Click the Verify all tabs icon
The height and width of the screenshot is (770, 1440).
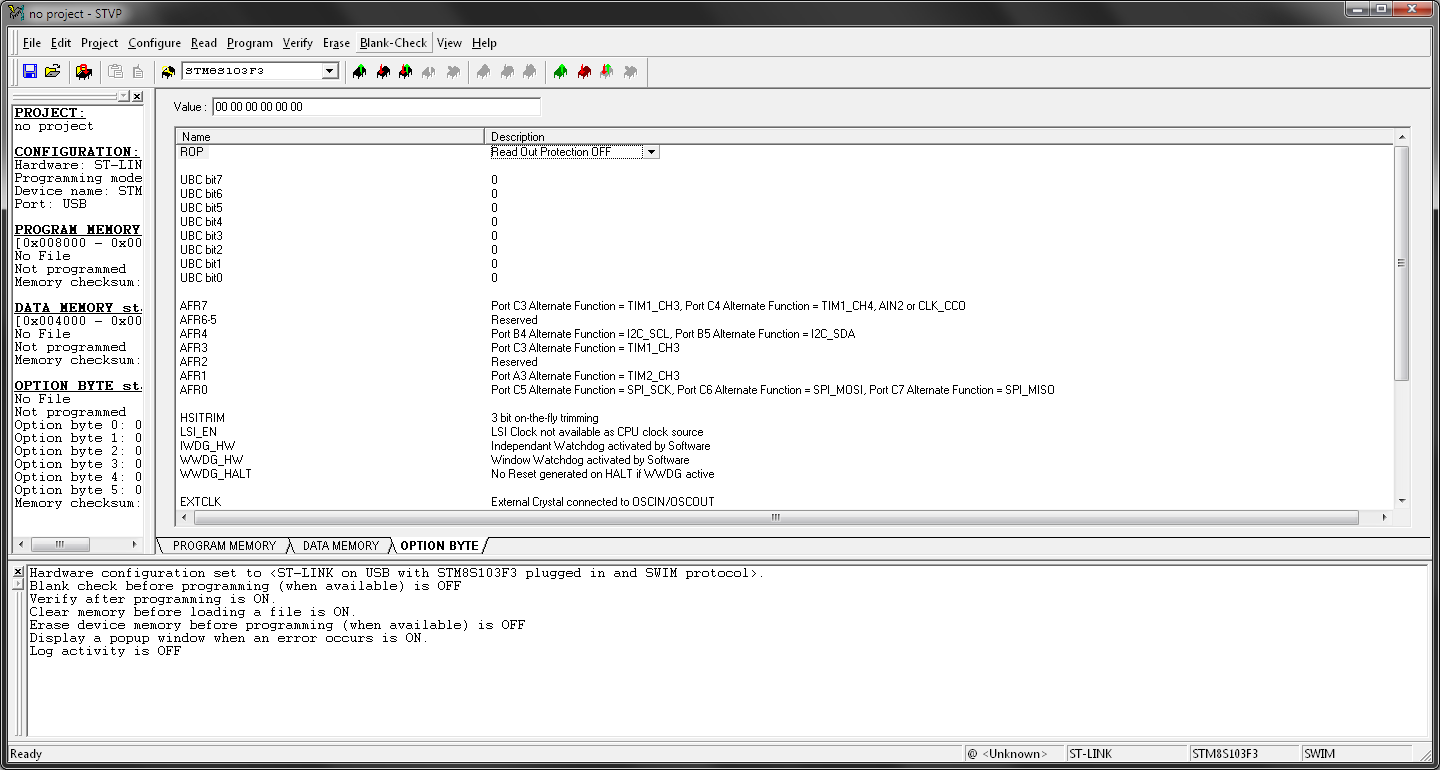pos(607,71)
